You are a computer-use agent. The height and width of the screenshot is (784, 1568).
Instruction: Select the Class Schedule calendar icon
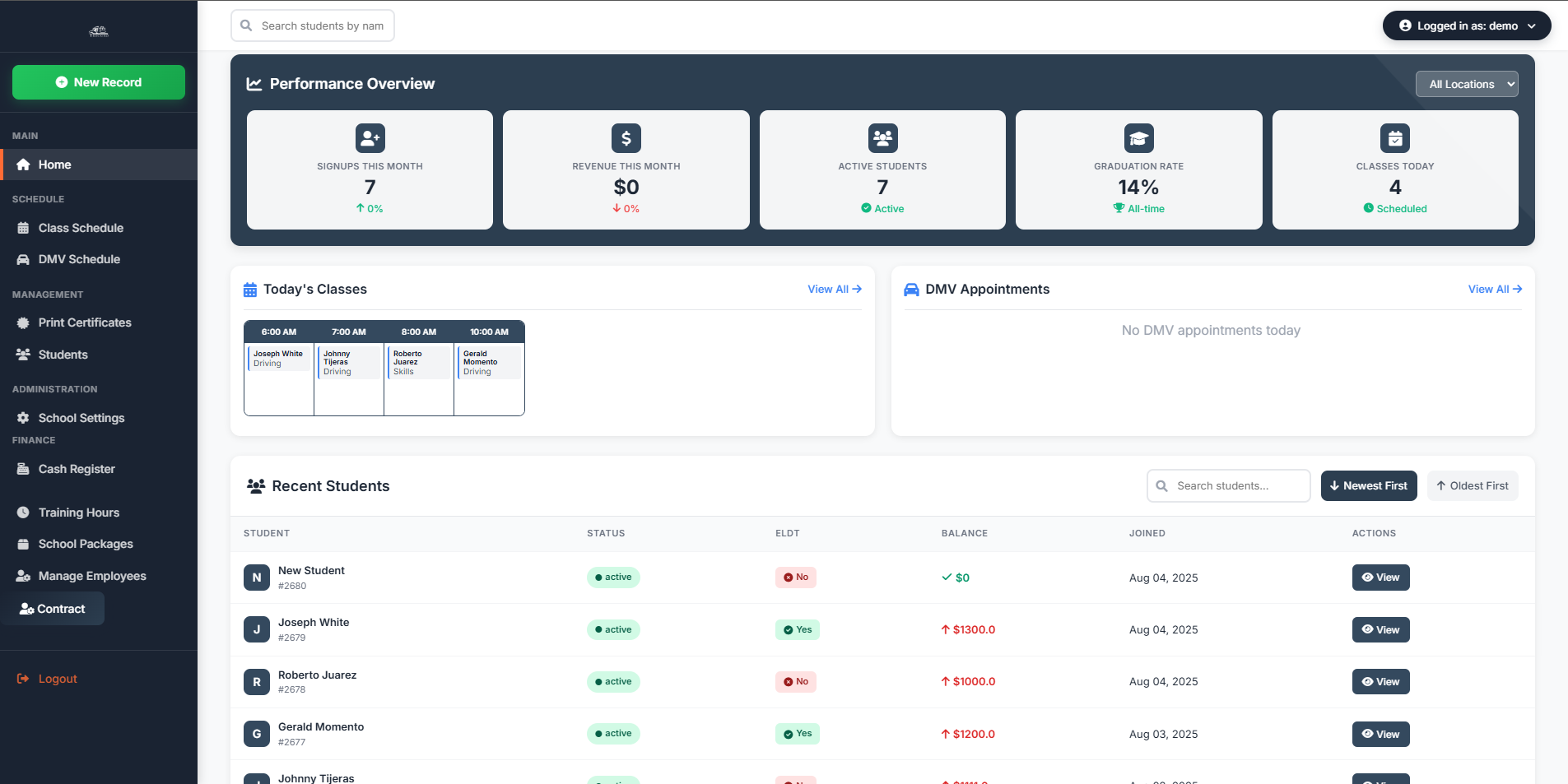click(23, 228)
